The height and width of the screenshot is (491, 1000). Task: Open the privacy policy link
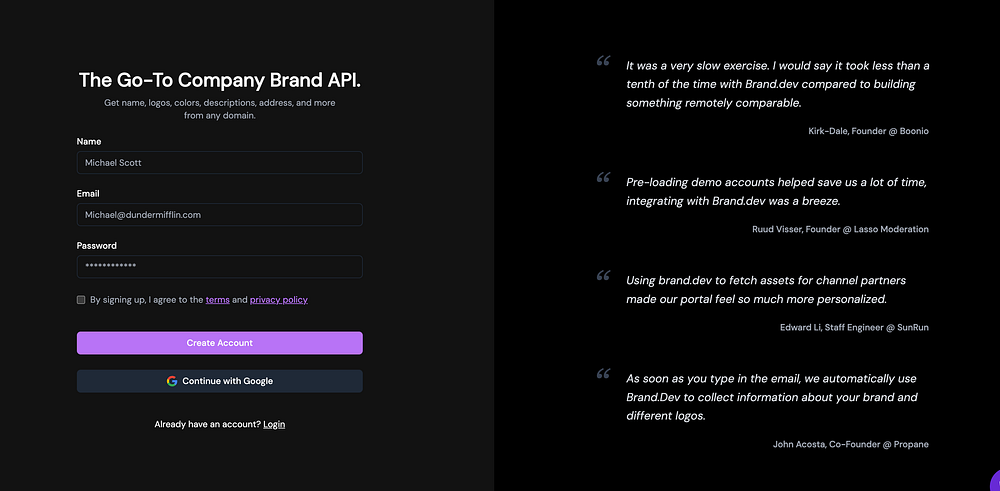278,300
